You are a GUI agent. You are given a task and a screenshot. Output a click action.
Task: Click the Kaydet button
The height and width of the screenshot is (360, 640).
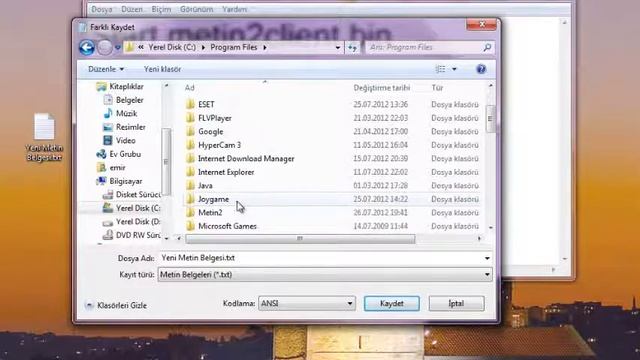(391, 303)
